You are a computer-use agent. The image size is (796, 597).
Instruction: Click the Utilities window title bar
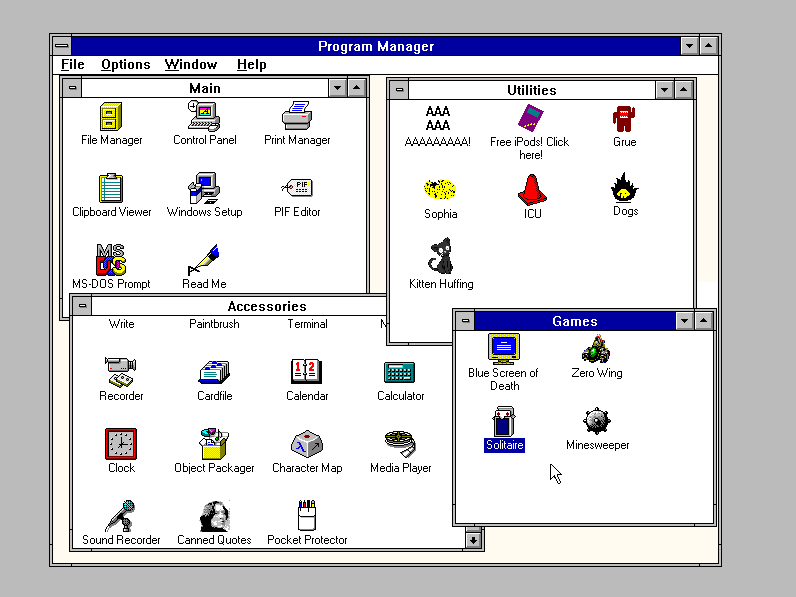point(532,90)
